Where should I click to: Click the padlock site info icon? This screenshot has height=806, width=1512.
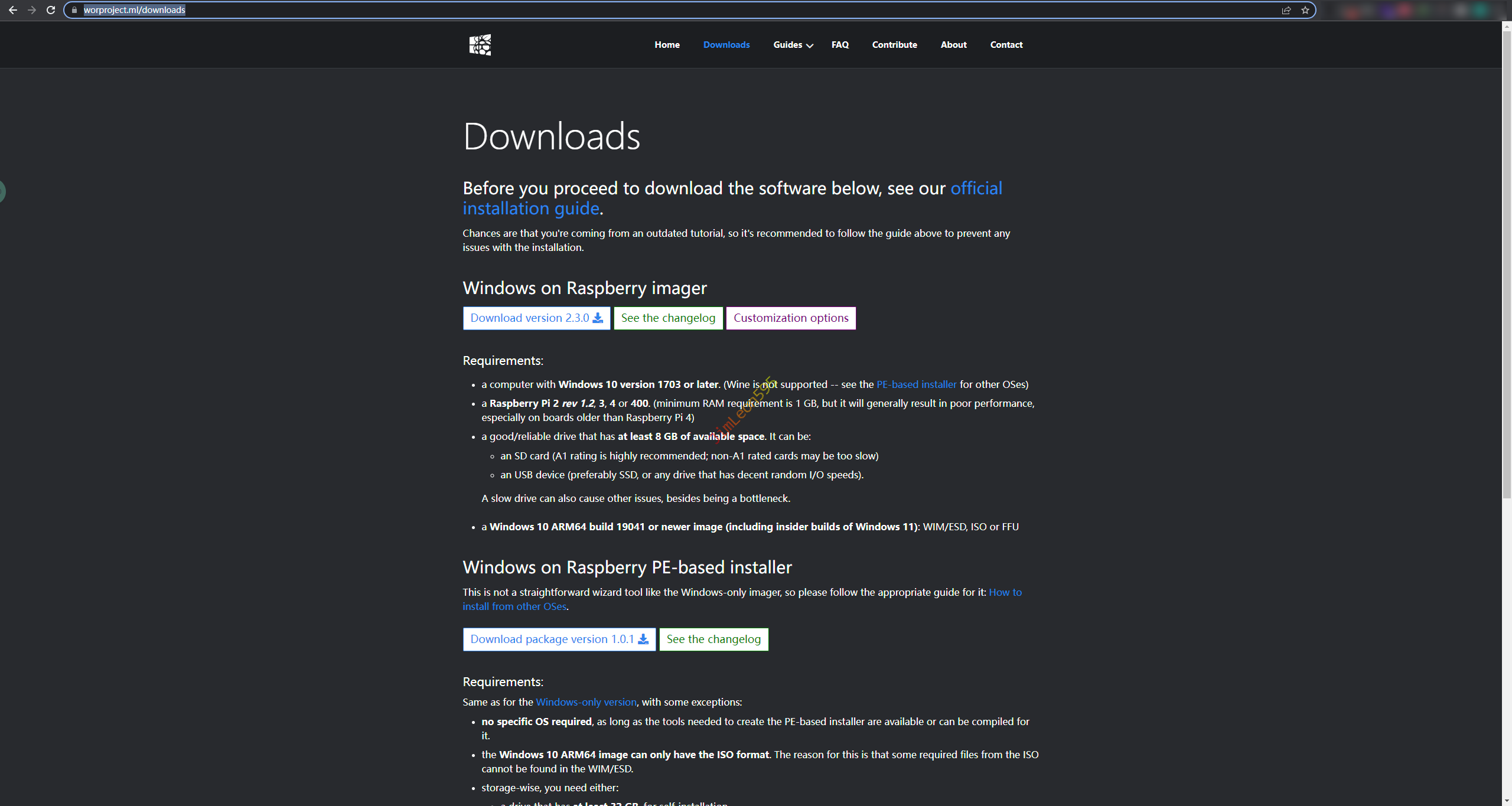tap(74, 10)
